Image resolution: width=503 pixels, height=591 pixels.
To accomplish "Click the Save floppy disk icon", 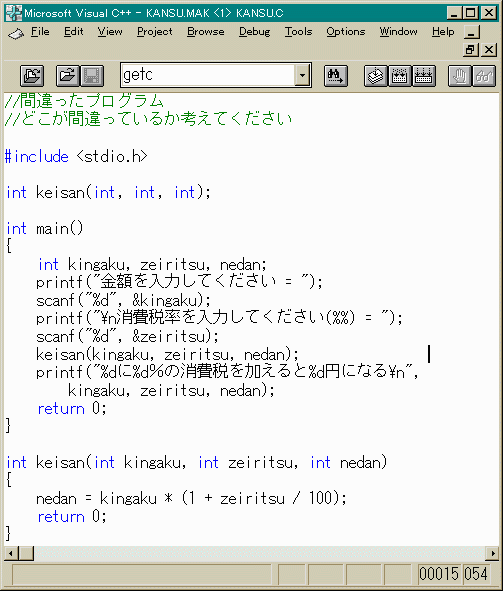I will coord(92,76).
